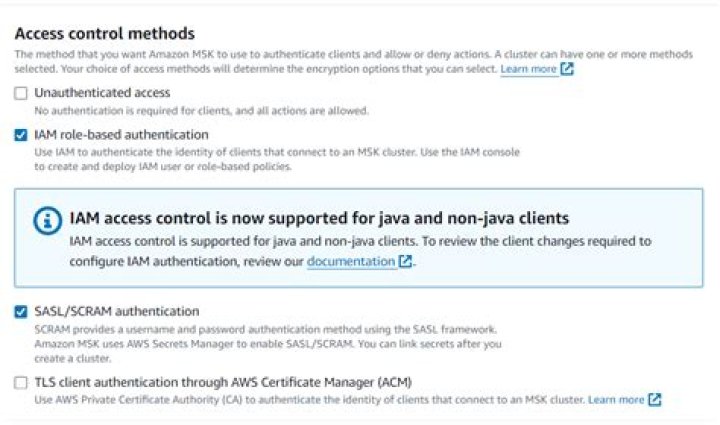Click the 'Access control methods' heading
The image size is (720, 425).
[105, 34]
